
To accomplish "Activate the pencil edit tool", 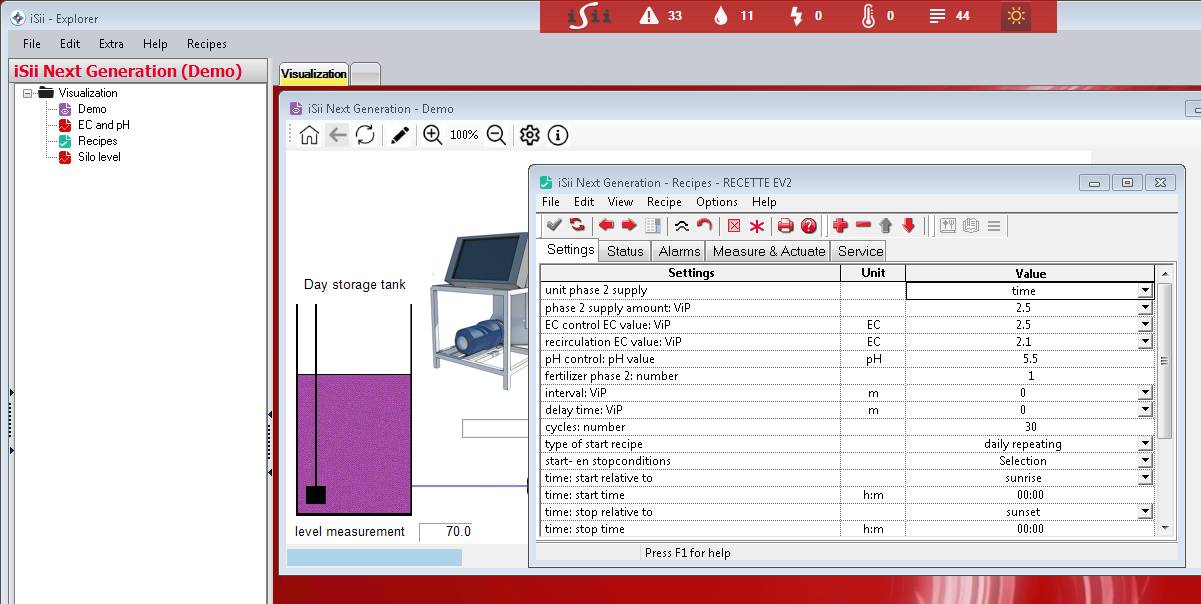I will 400,135.
